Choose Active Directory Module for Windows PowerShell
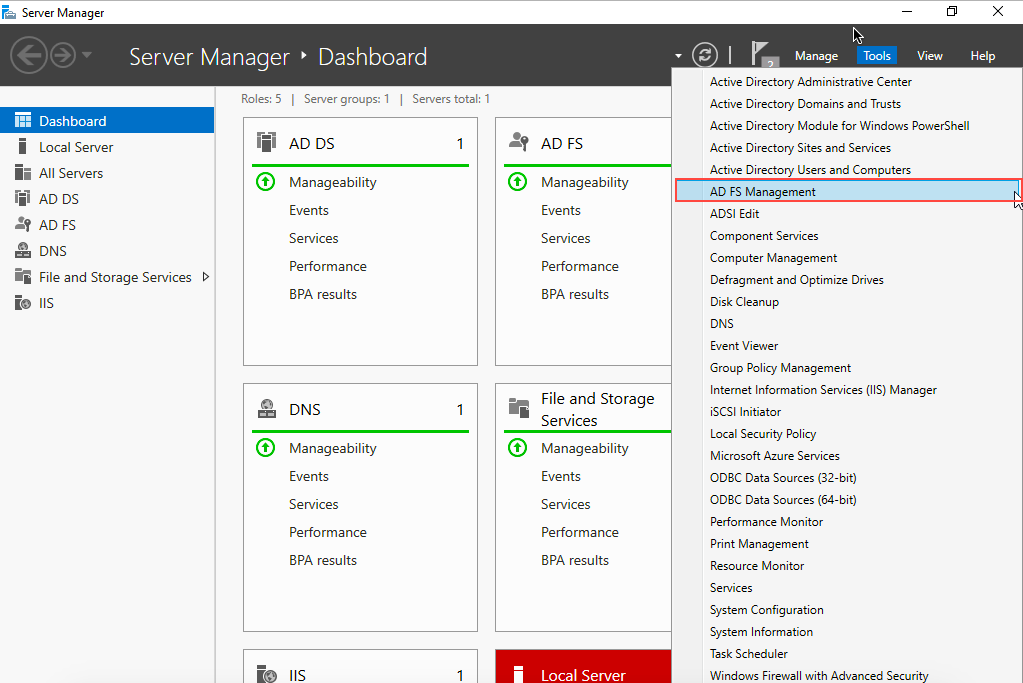 840,126
